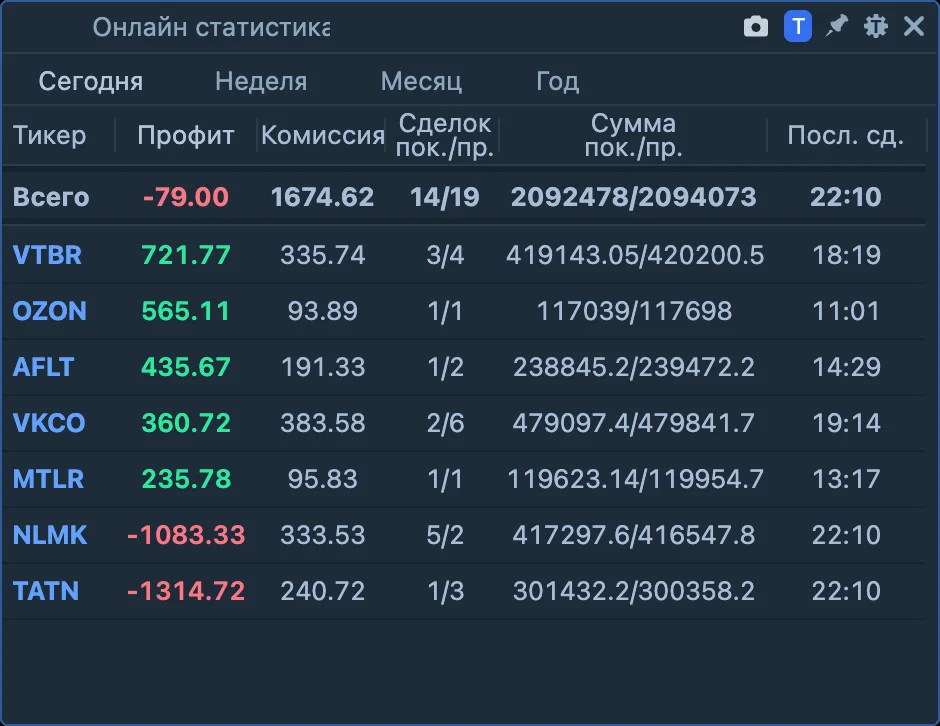The image size is (940, 726).
Task: Click AFLT commission 191.33
Action: (x=323, y=367)
